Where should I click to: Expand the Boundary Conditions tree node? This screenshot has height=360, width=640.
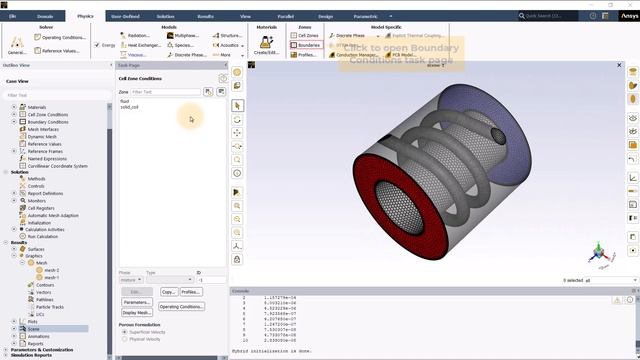14,122
